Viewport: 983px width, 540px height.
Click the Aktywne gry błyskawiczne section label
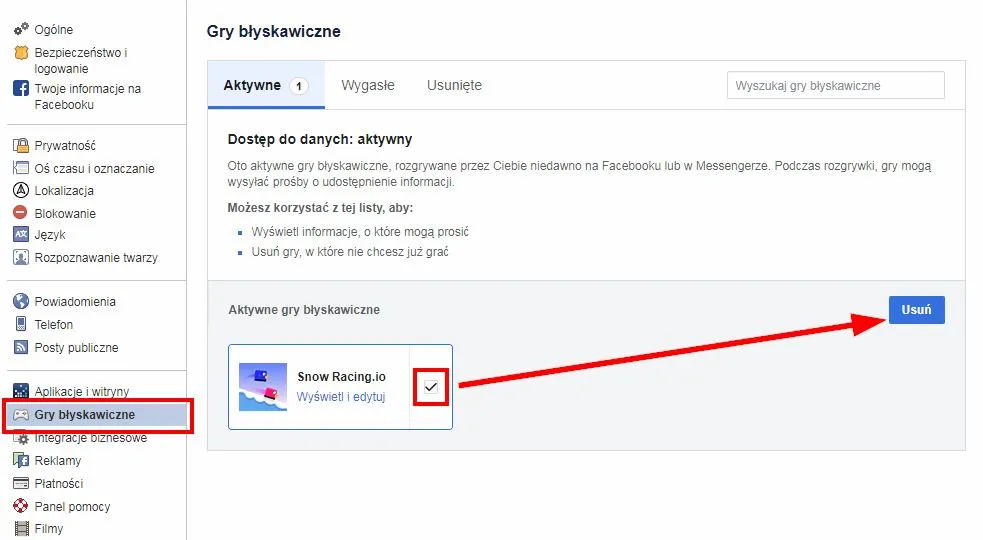tap(304, 309)
